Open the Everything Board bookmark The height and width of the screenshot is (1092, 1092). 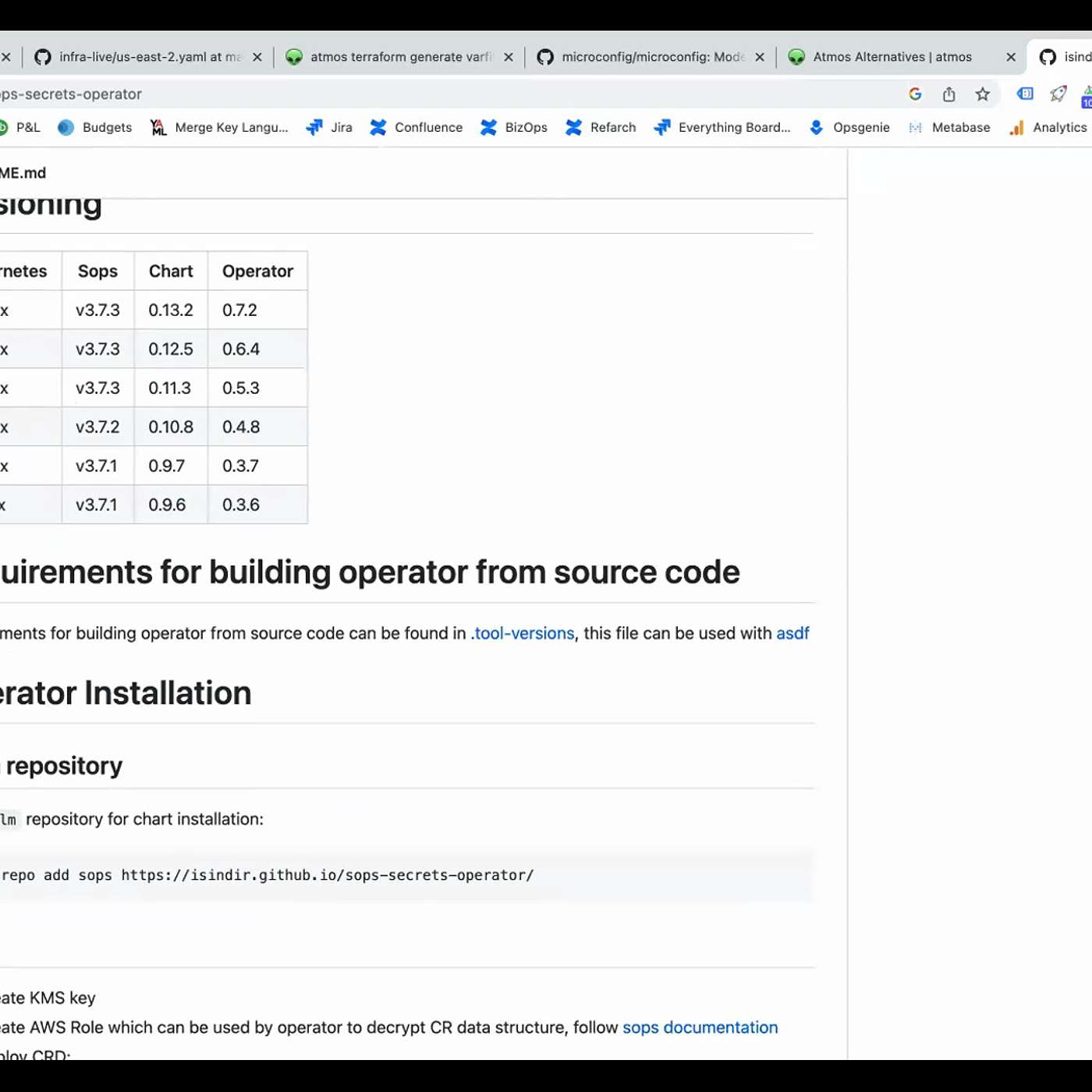[722, 127]
